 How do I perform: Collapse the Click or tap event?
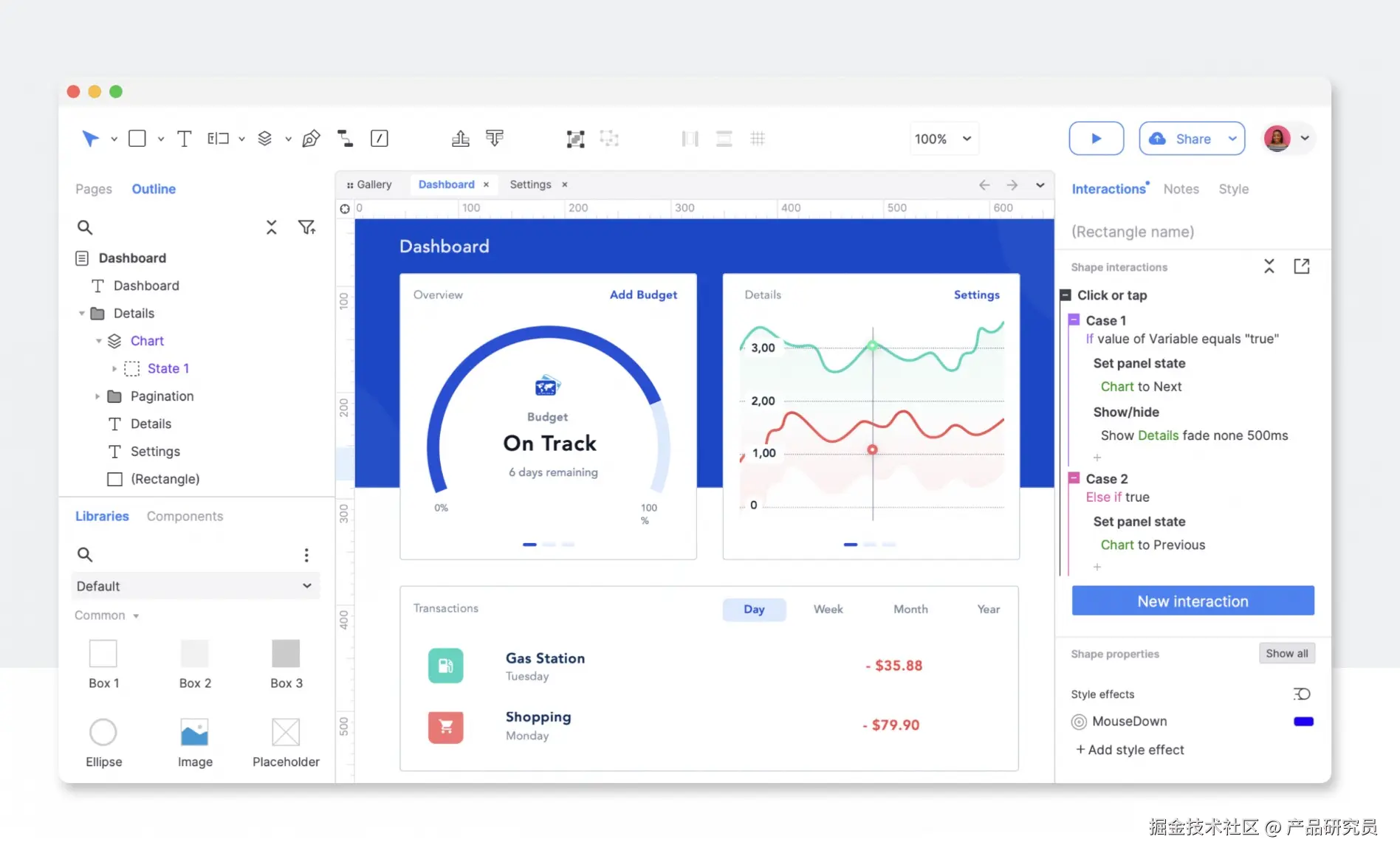pyautogui.click(x=1066, y=295)
